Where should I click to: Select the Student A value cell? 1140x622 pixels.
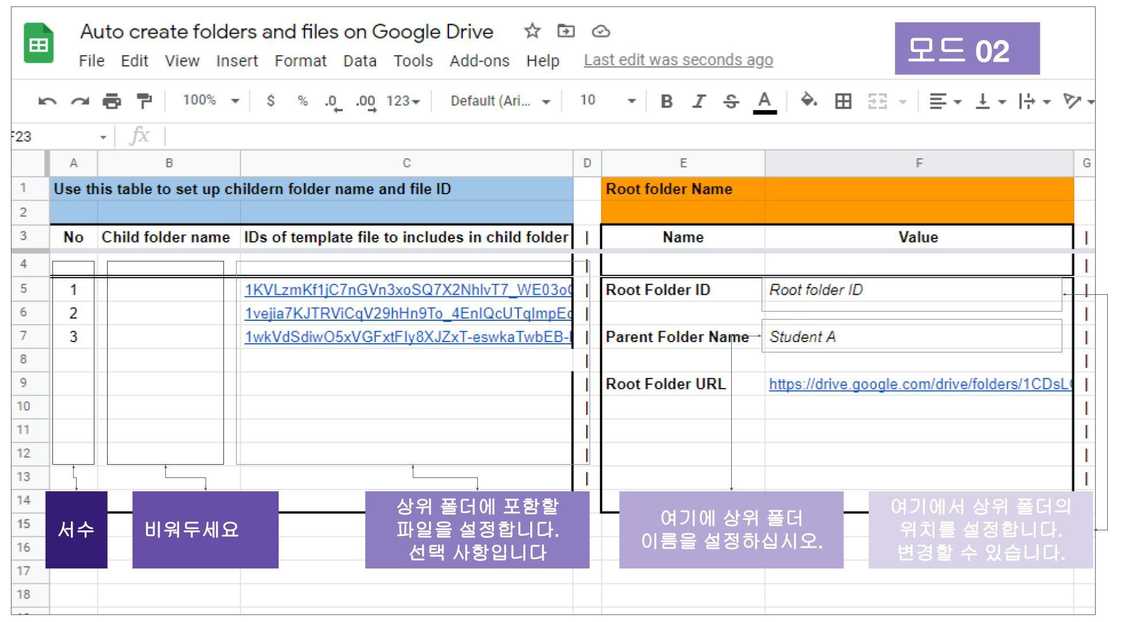912,337
